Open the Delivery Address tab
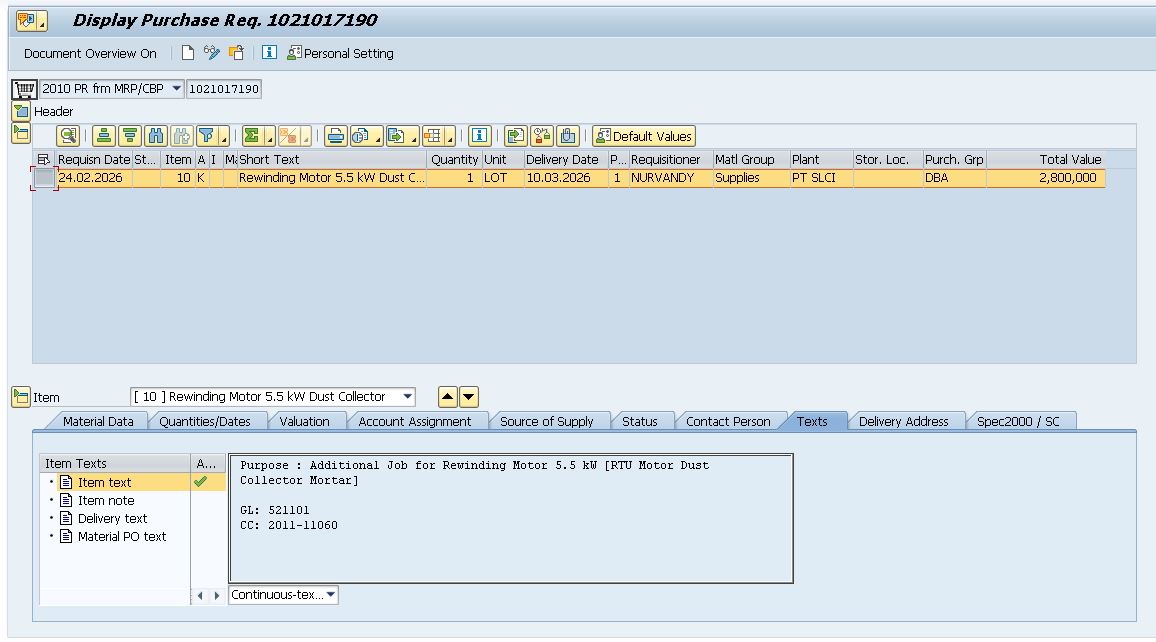Viewport: 1156px width, 642px height. click(903, 421)
